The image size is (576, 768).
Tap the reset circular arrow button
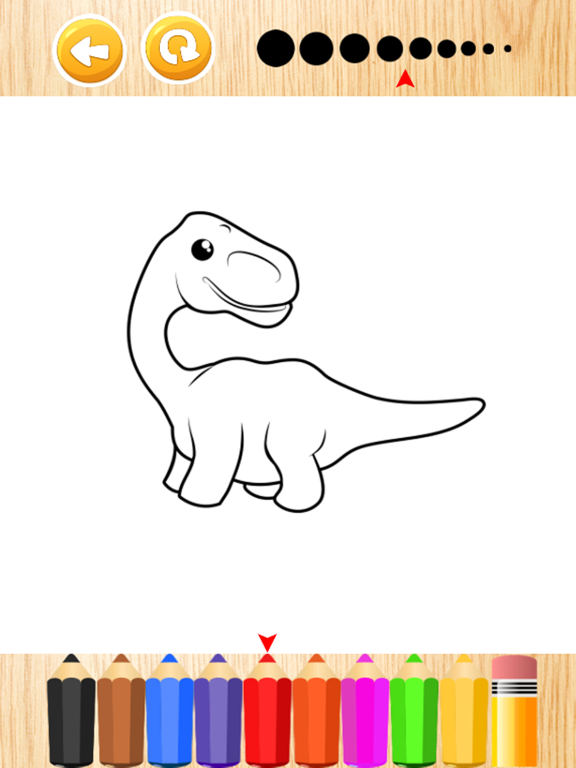(x=178, y=48)
